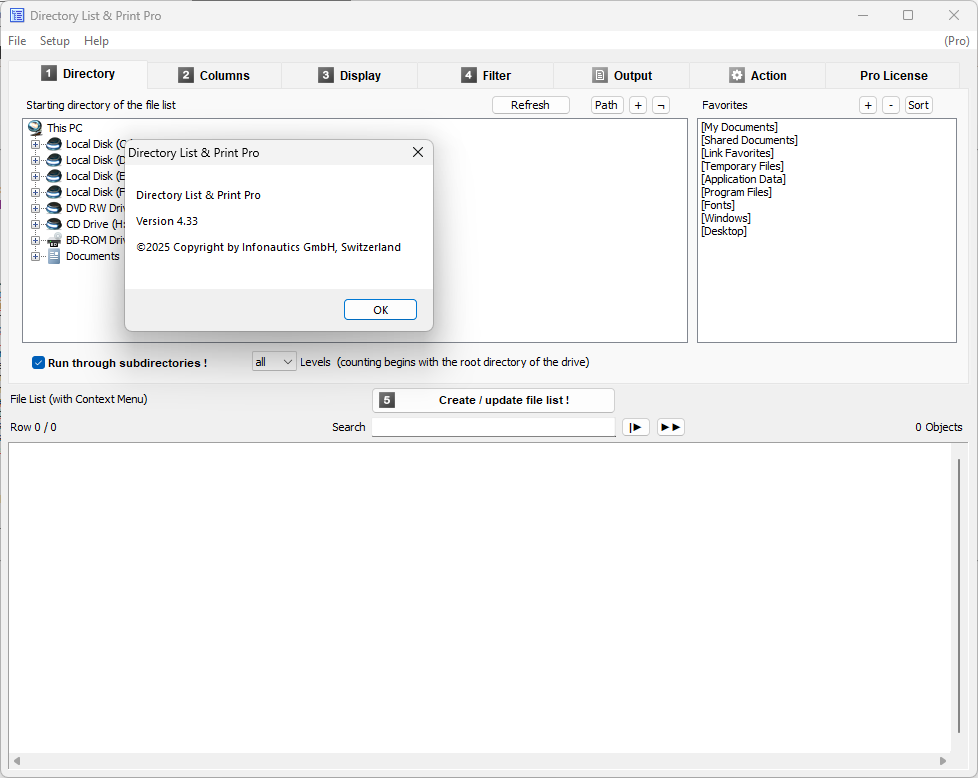978x778 pixels.
Task: Select Documents tree item
Action: click(92, 256)
